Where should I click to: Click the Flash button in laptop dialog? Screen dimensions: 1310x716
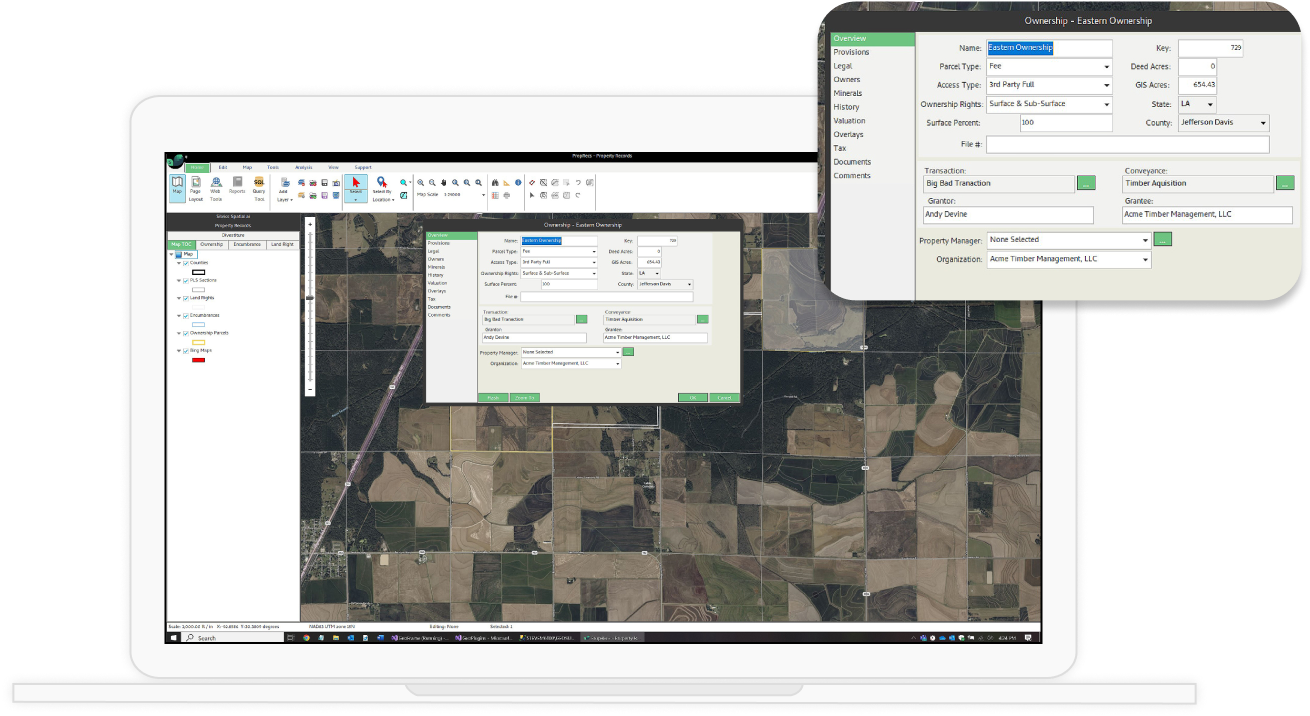pos(493,397)
